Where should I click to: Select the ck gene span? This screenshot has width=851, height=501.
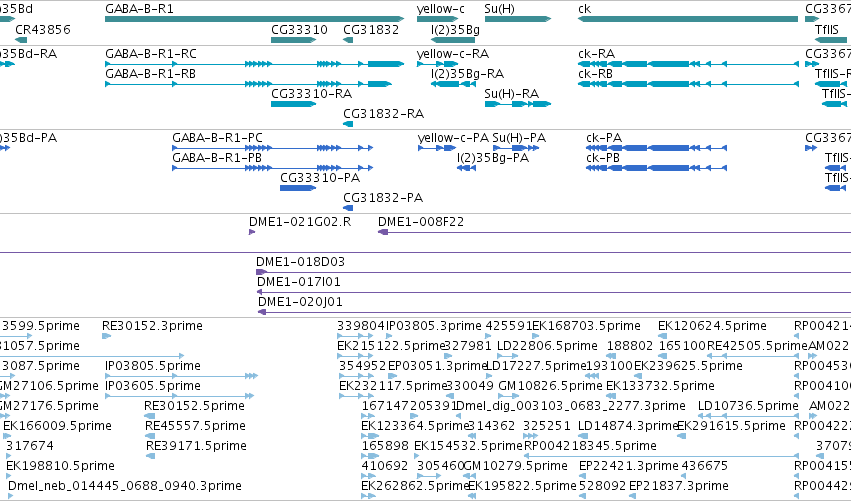tap(688, 19)
